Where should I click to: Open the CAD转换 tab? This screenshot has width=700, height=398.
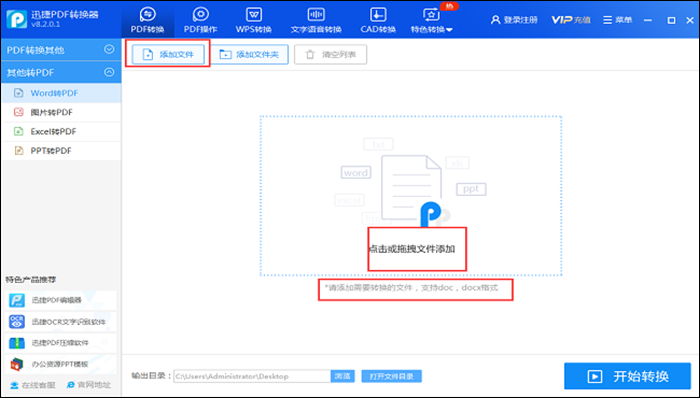[378, 21]
